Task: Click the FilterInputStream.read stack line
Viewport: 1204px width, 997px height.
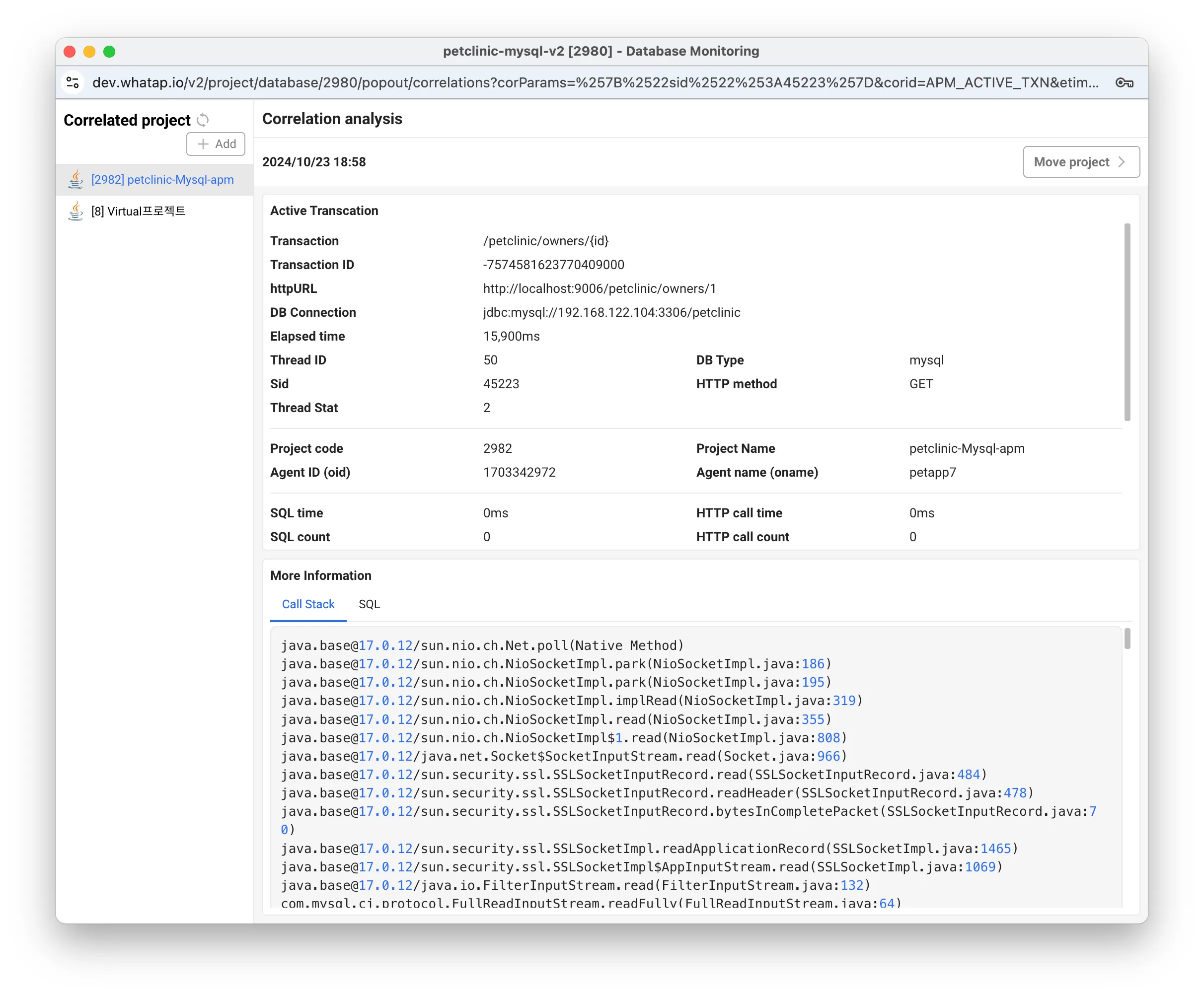Action: [576, 886]
